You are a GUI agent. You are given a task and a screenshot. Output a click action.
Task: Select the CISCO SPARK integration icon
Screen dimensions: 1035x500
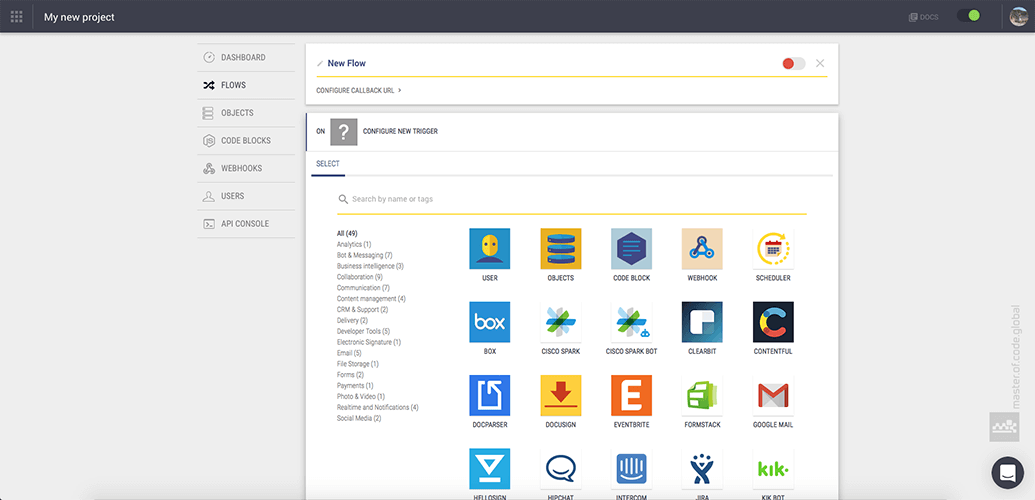click(x=560, y=322)
